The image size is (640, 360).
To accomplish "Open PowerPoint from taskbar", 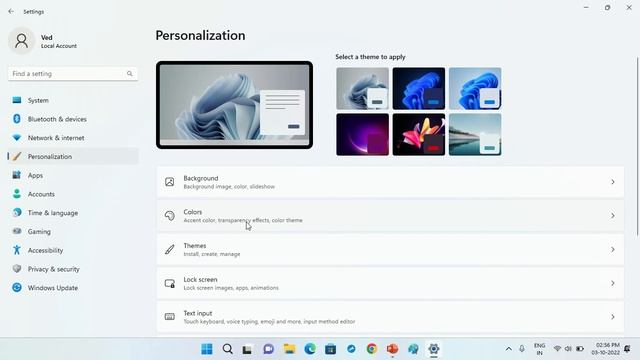I will pos(392,349).
